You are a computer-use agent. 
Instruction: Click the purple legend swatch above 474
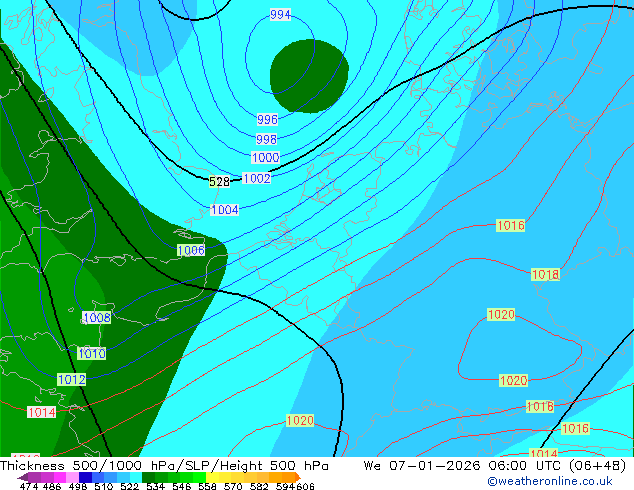pyautogui.click(x=34, y=477)
